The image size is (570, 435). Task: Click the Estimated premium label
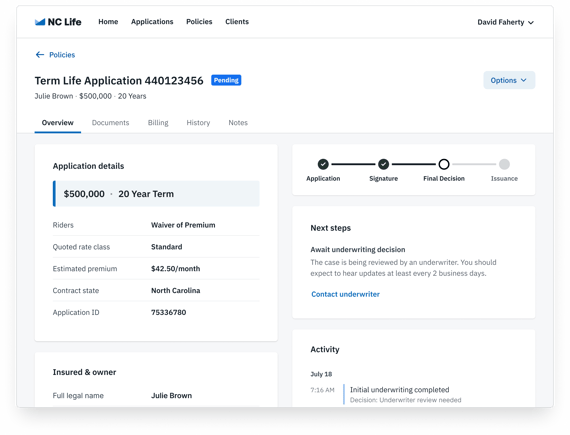click(85, 269)
